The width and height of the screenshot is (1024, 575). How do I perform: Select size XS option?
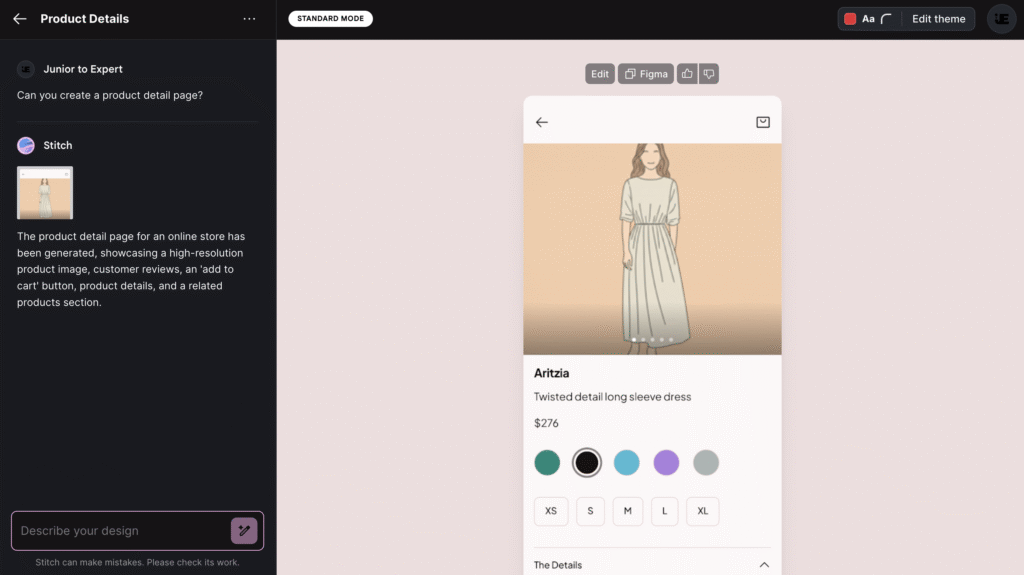[x=551, y=511]
